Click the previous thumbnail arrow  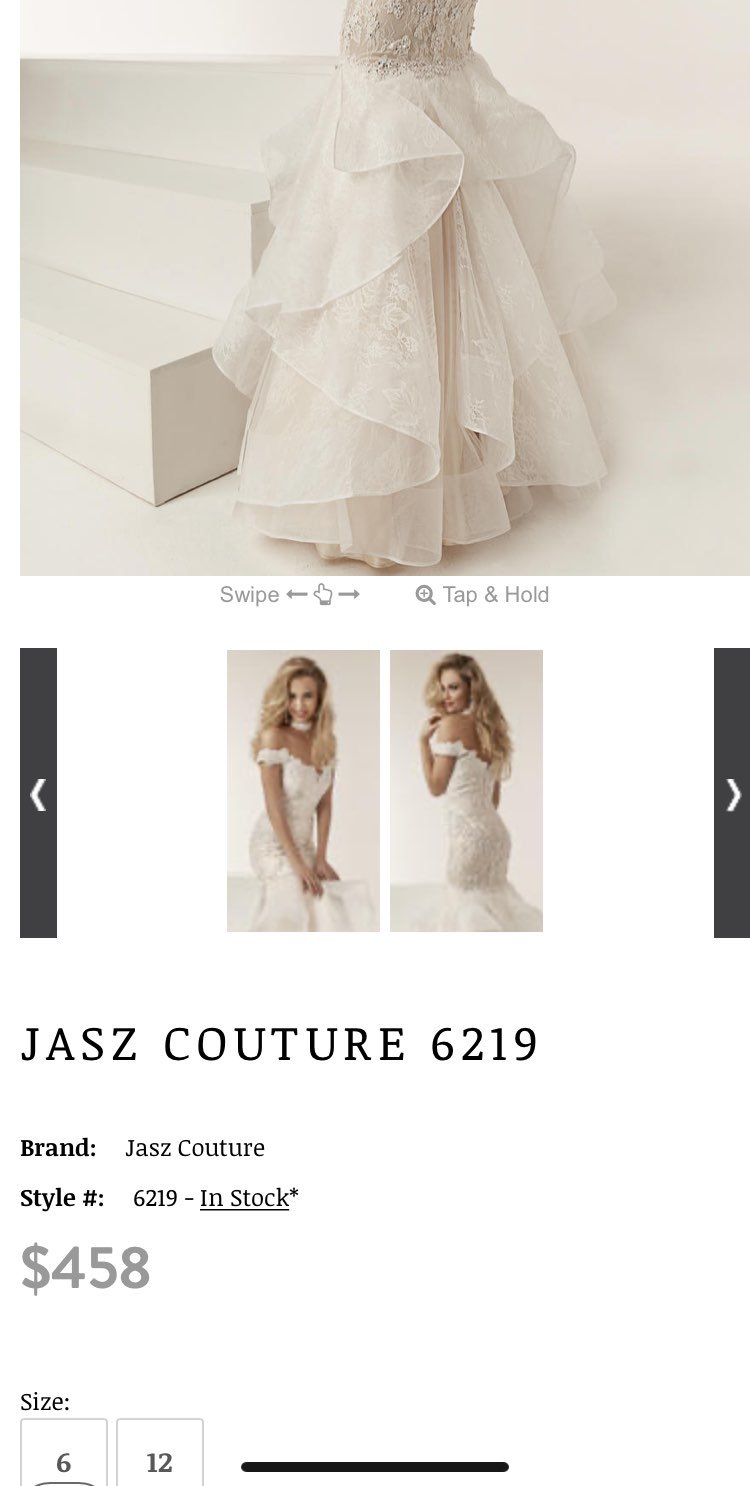tap(38, 793)
